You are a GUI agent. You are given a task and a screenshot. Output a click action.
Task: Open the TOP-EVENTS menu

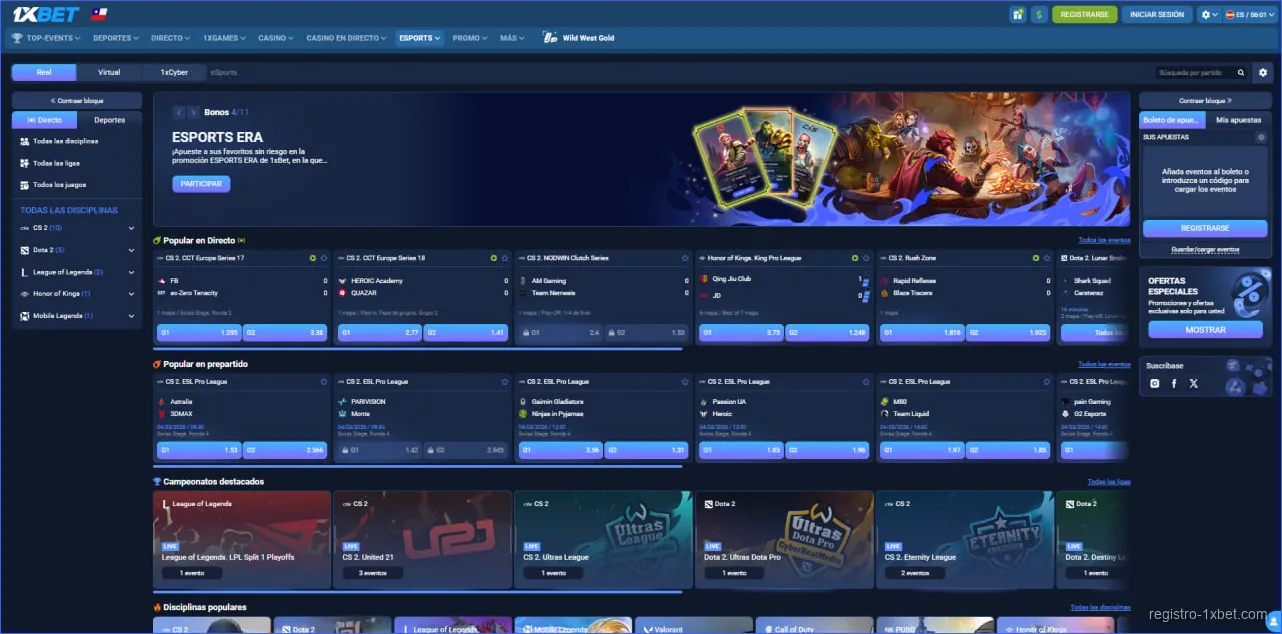pos(47,38)
